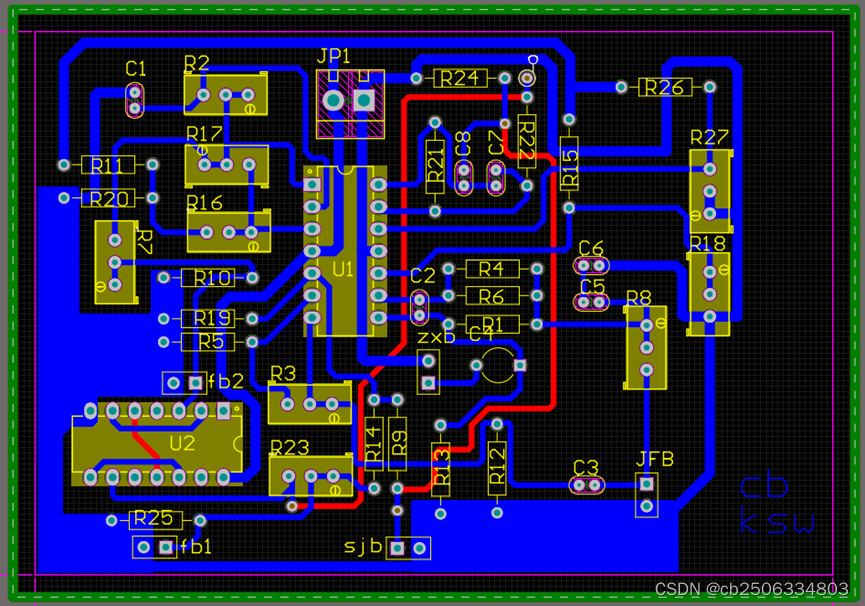Click the R18 designator text
The height and width of the screenshot is (606, 865).
[707, 243]
